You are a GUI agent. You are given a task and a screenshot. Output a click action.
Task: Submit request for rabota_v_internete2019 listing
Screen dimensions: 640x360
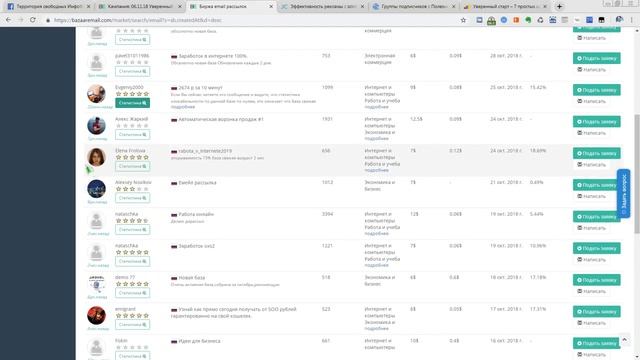point(596,153)
